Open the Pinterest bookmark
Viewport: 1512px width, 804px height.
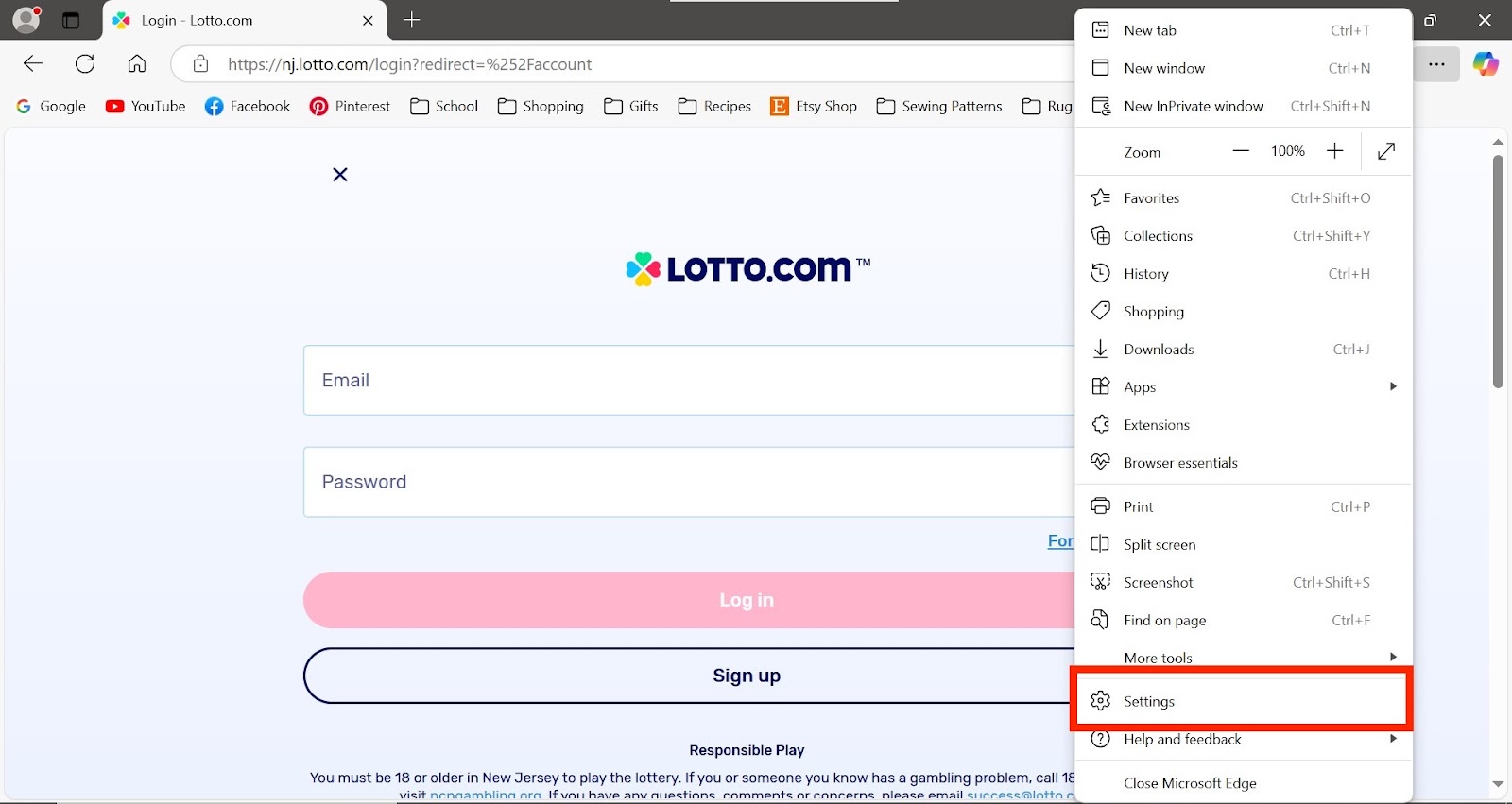click(x=350, y=106)
